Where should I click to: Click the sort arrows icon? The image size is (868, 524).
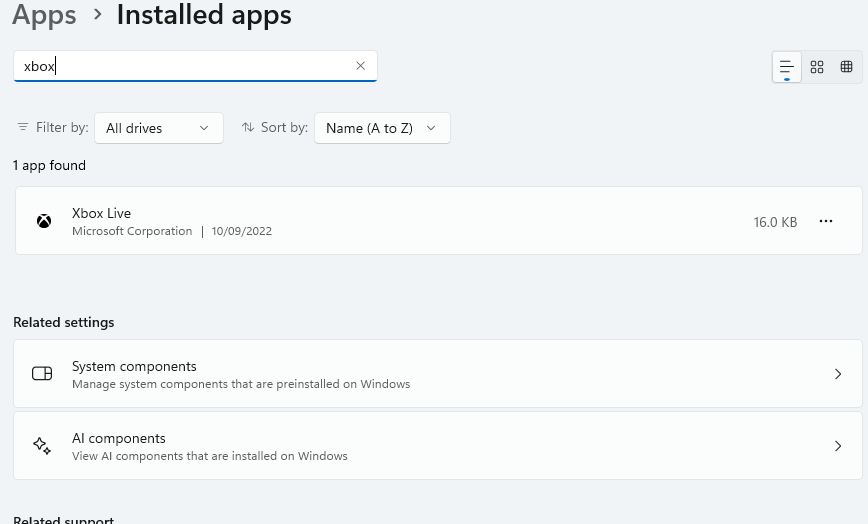tap(248, 127)
